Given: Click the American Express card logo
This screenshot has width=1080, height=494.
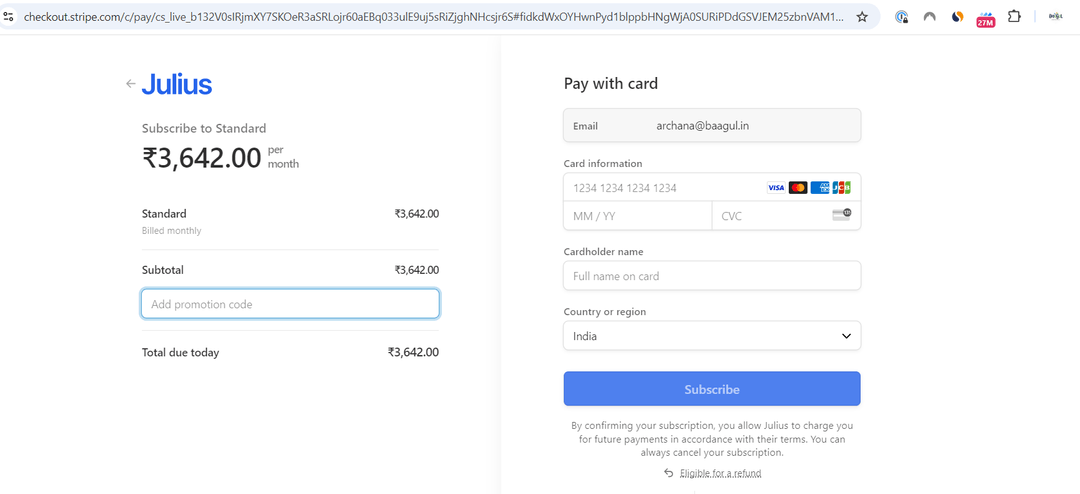Looking at the screenshot, I should (820, 188).
